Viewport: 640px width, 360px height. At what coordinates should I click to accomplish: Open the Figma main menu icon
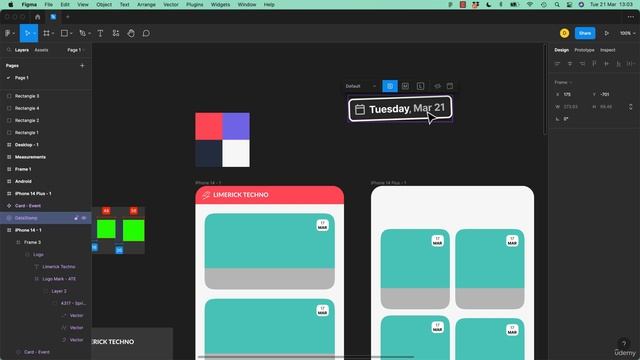[8, 33]
